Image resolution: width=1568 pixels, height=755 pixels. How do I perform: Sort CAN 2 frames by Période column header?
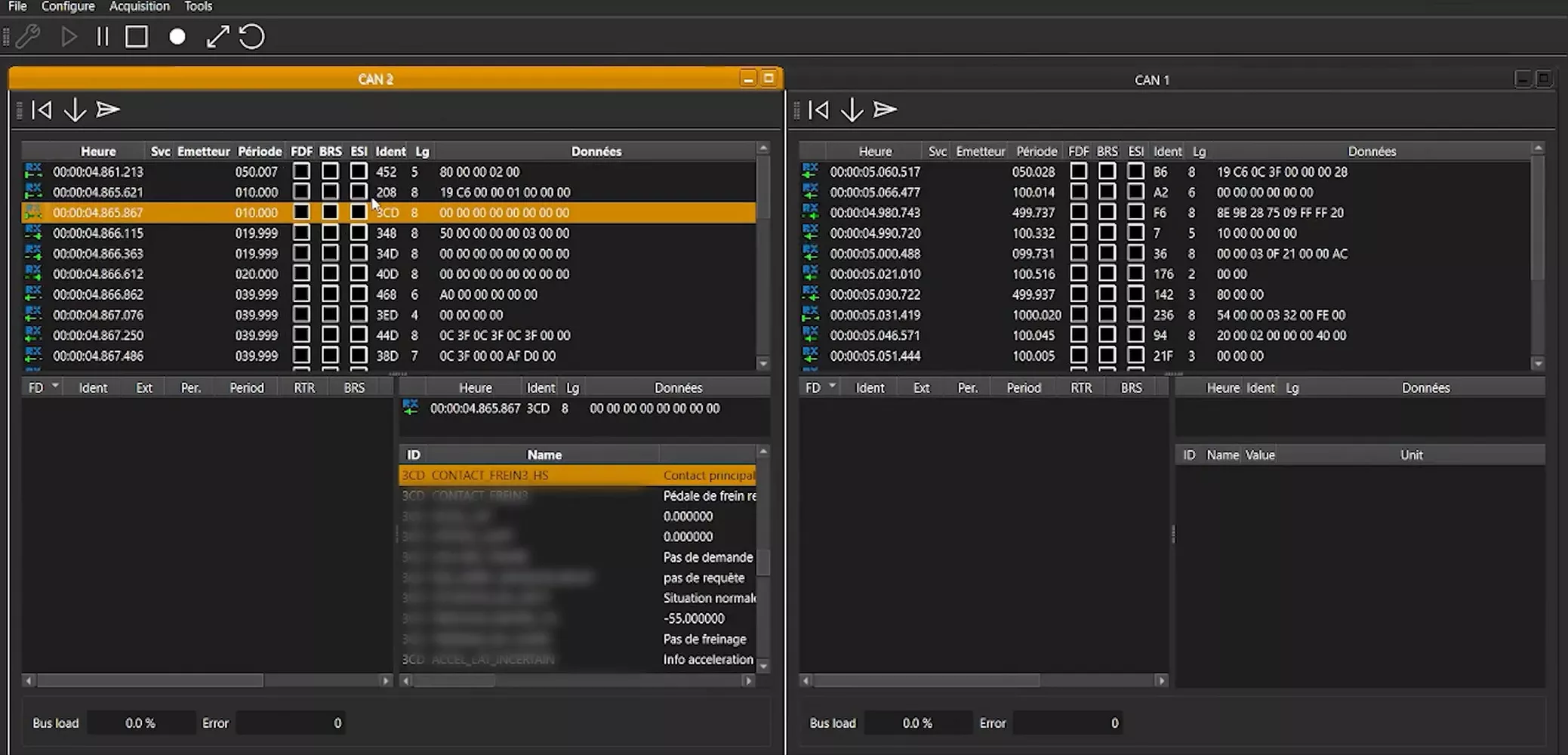[259, 152]
